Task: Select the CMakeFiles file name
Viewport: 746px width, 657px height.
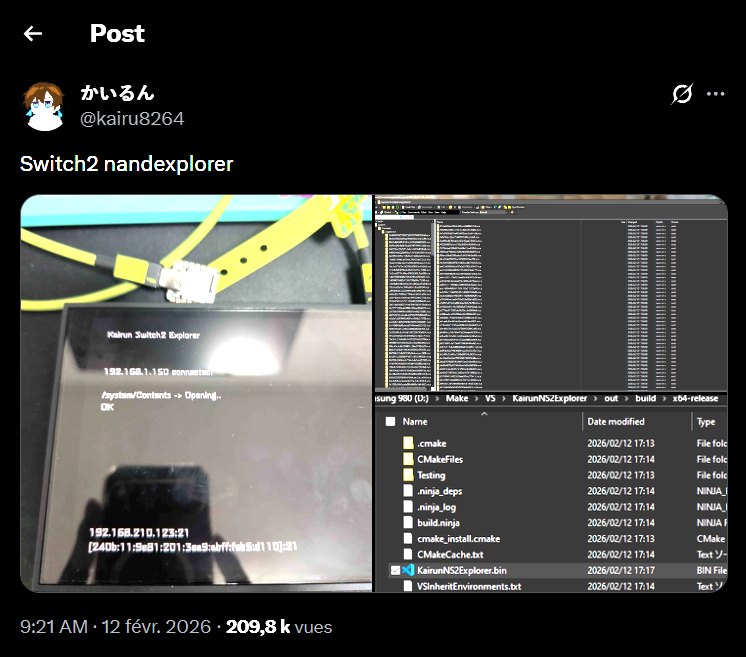Action: (440, 459)
